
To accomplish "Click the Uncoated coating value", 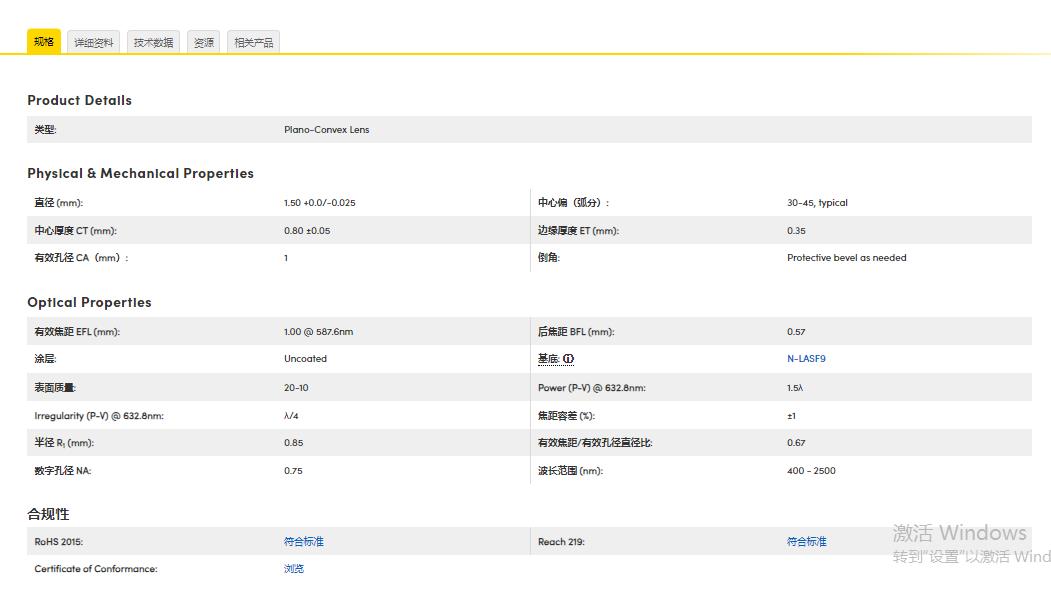I will (305, 359).
